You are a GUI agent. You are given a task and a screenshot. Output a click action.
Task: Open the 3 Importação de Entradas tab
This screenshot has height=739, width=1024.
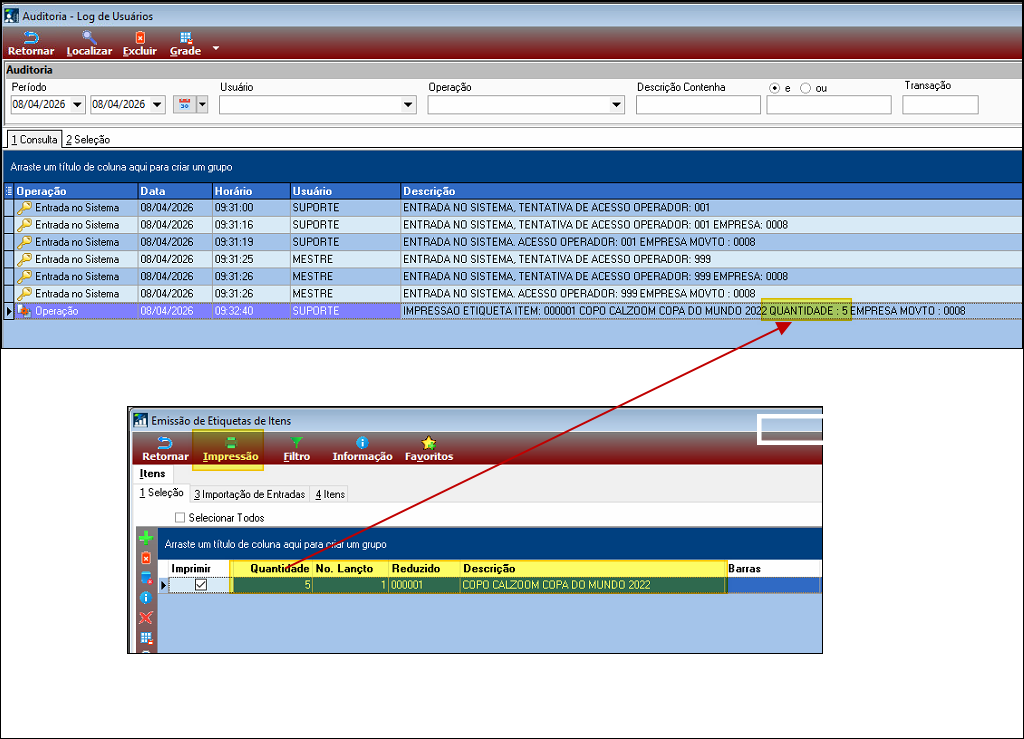[x=250, y=494]
